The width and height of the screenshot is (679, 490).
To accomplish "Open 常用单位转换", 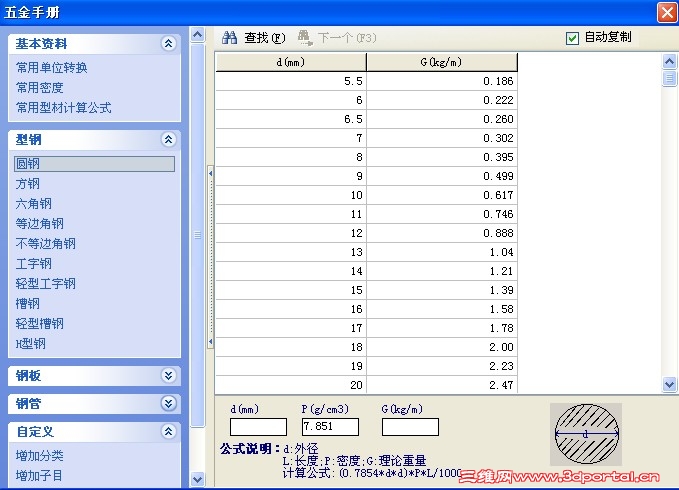I will (52, 68).
